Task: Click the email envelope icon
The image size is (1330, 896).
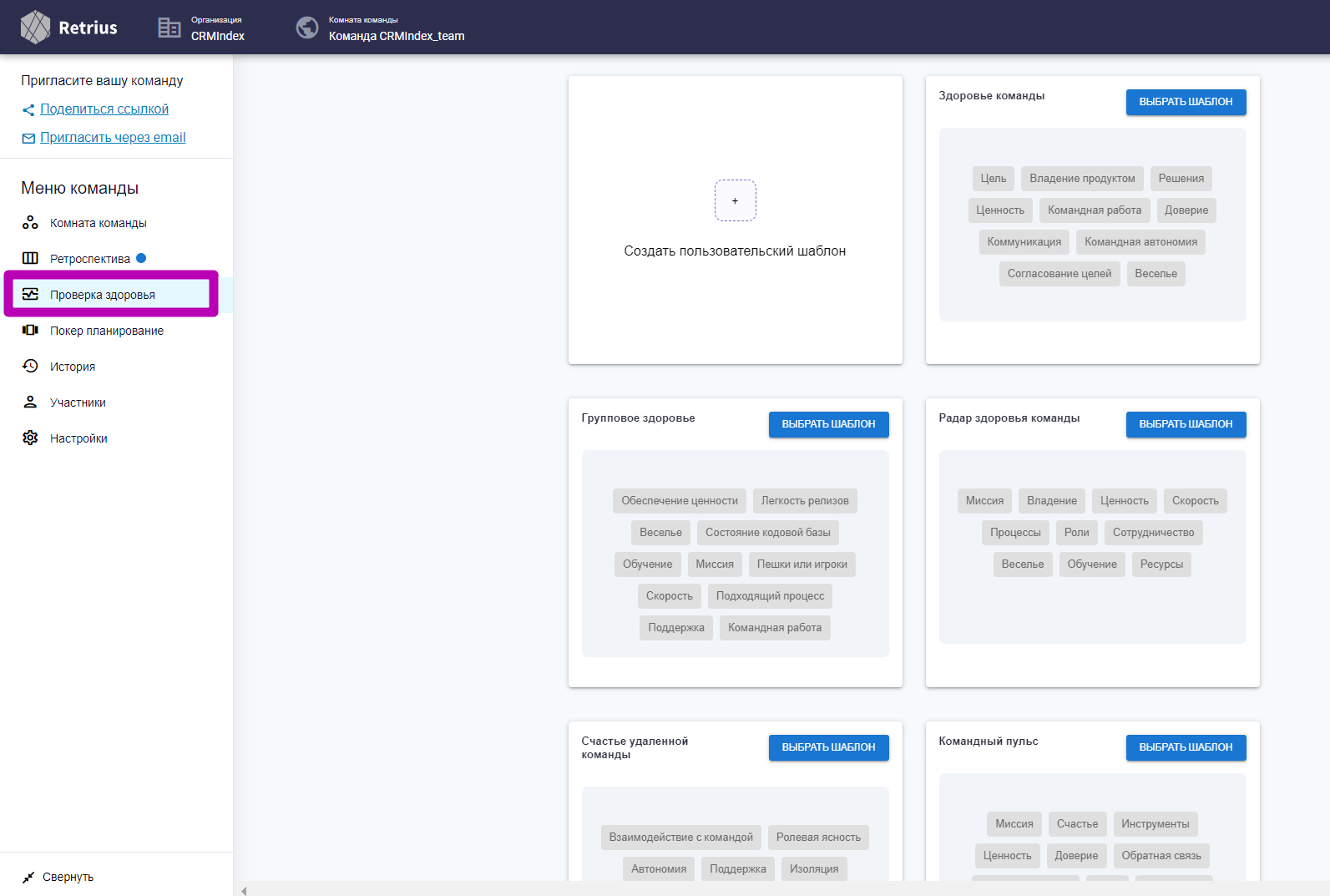Action: pyautogui.click(x=28, y=139)
